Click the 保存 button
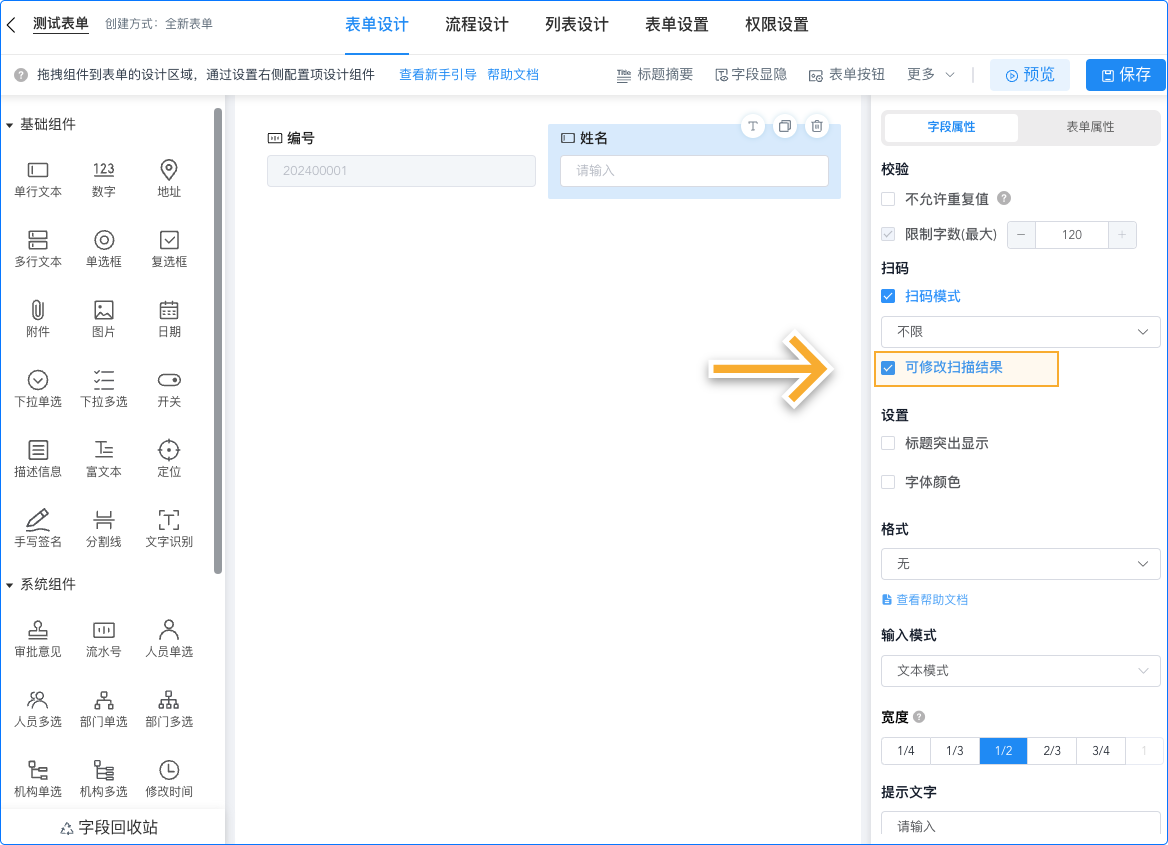 1125,74
